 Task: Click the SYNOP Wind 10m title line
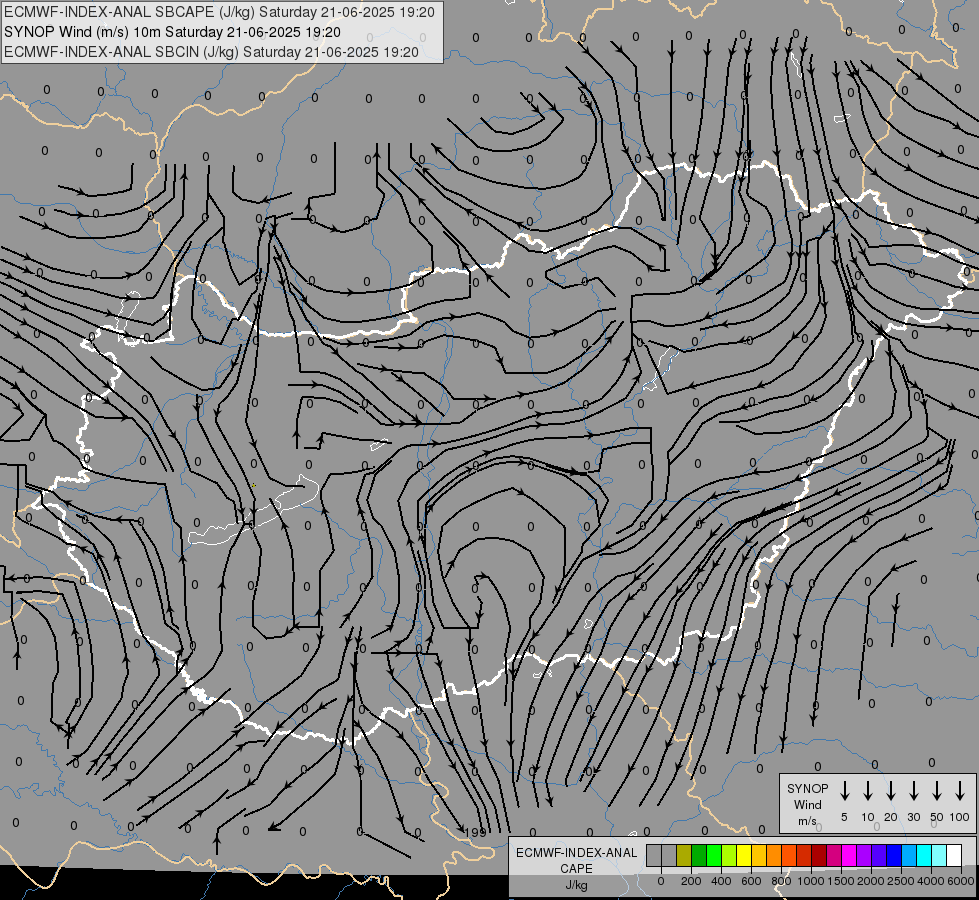click(172, 32)
